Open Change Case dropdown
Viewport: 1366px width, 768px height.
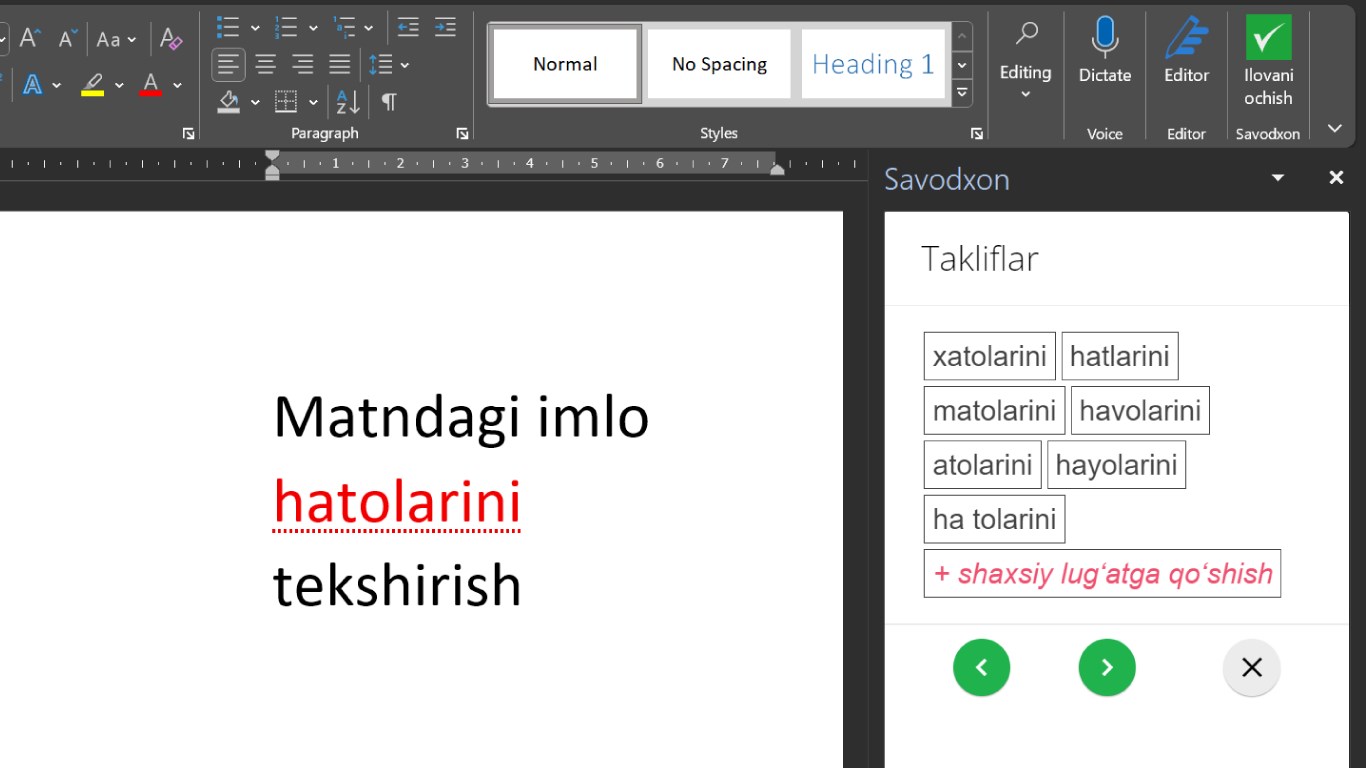click(117, 39)
